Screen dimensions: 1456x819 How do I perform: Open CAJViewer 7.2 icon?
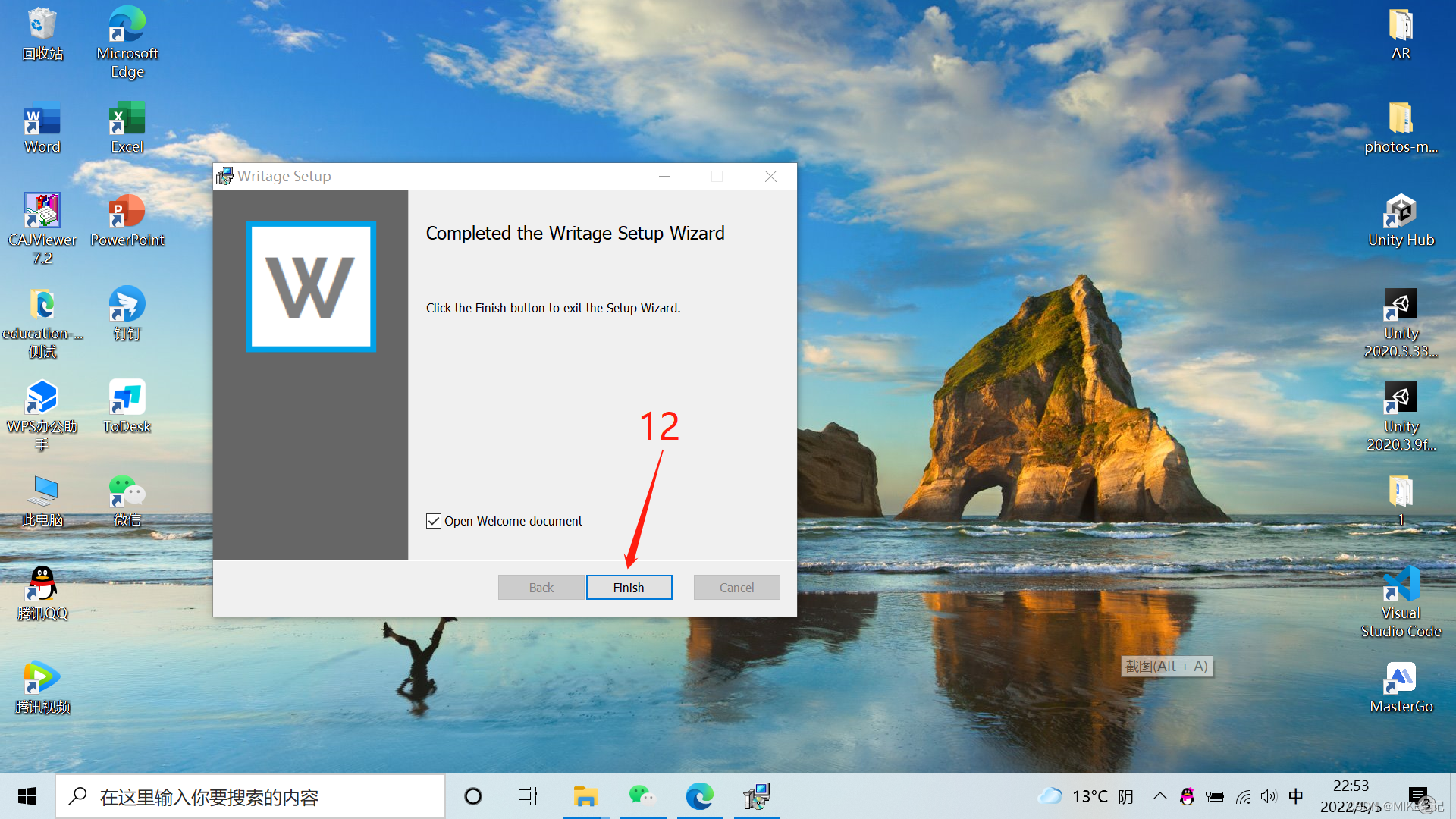click(42, 227)
